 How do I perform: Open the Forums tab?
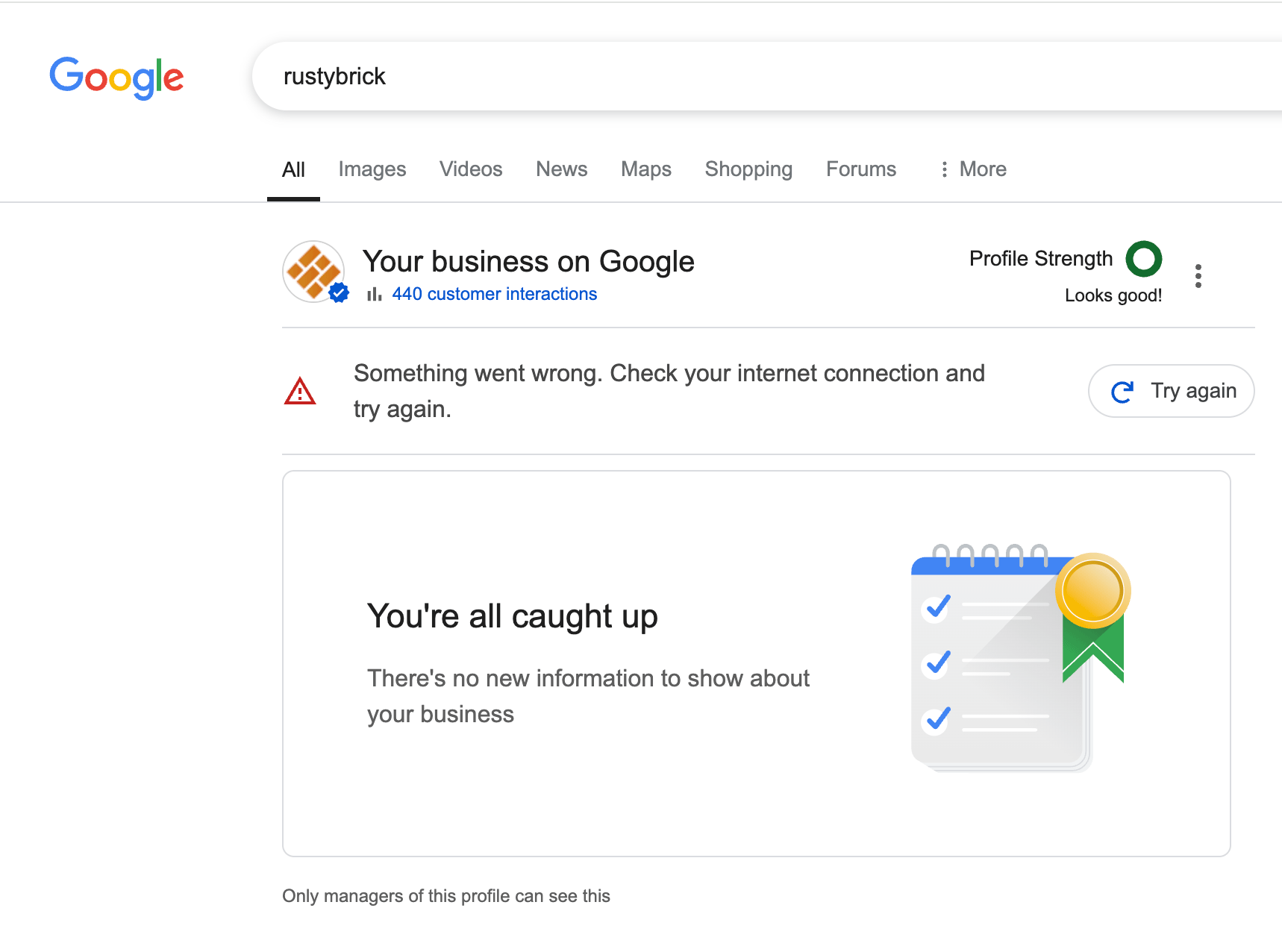pyautogui.click(x=861, y=169)
